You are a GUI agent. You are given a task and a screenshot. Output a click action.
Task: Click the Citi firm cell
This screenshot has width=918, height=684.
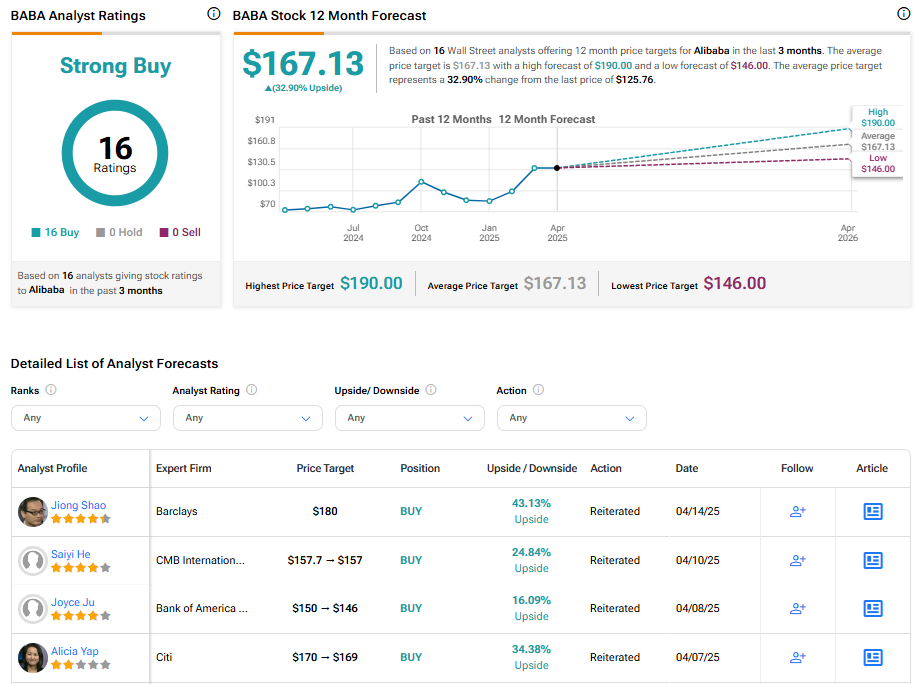tap(164, 657)
